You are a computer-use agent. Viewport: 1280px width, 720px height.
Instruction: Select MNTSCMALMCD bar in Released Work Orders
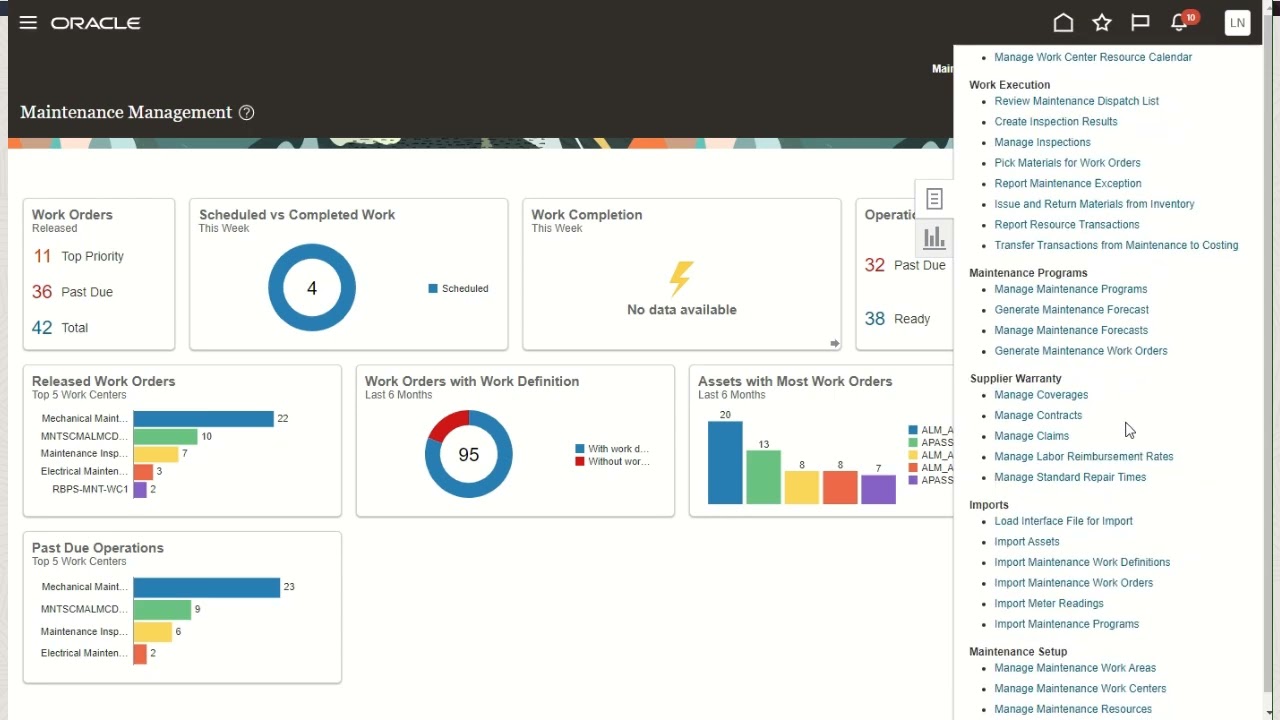[x=165, y=437]
